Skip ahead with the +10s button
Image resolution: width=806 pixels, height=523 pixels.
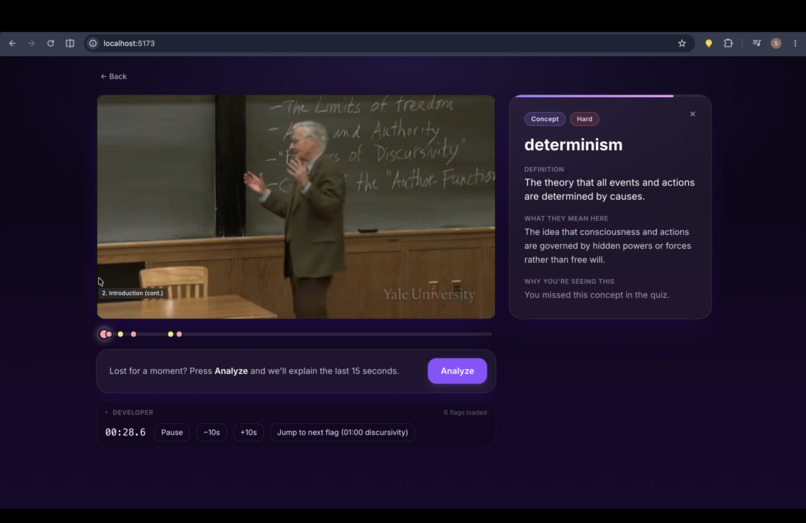pyautogui.click(x=248, y=432)
